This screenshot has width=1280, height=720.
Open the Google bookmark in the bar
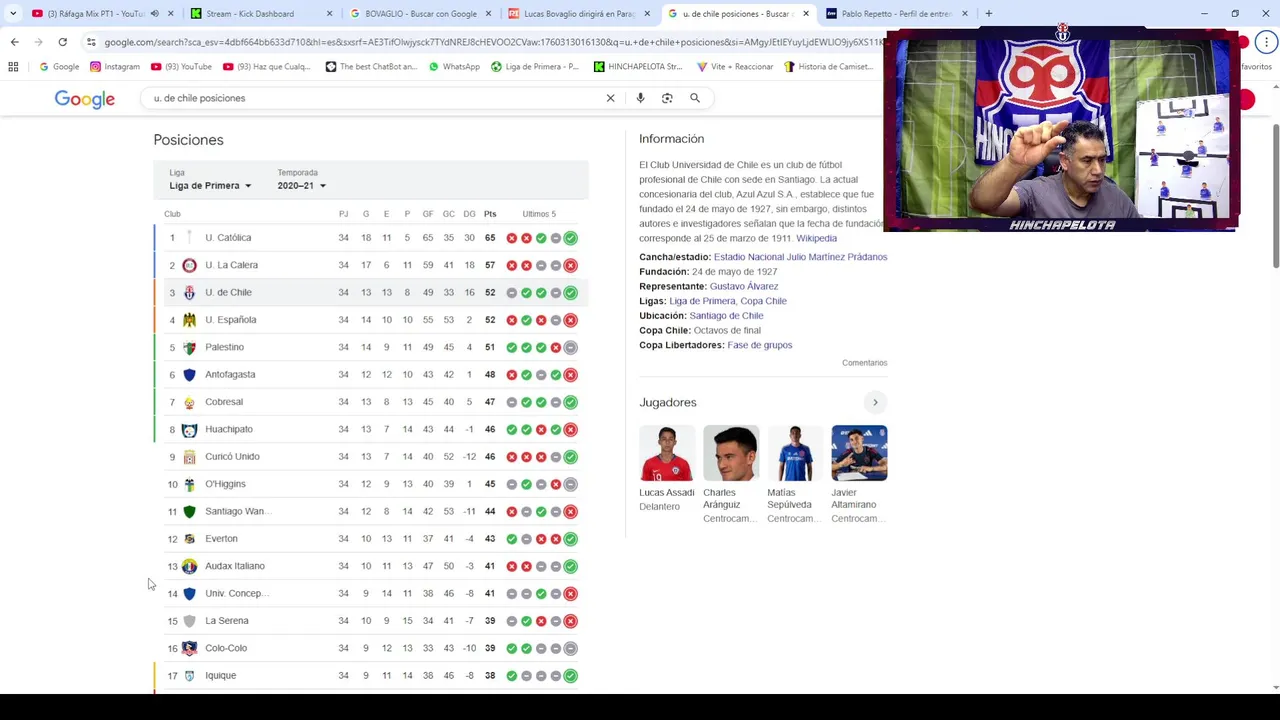coord(59,67)
